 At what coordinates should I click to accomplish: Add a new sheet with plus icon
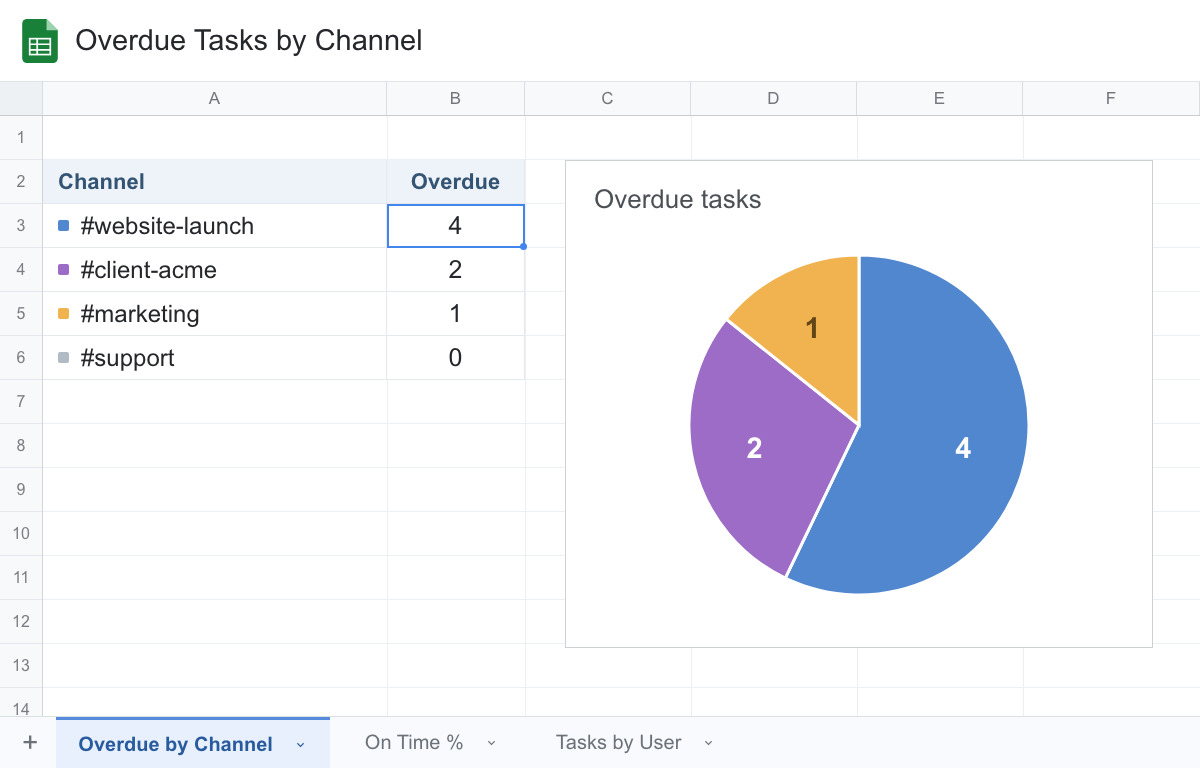[x=30, y=742]
